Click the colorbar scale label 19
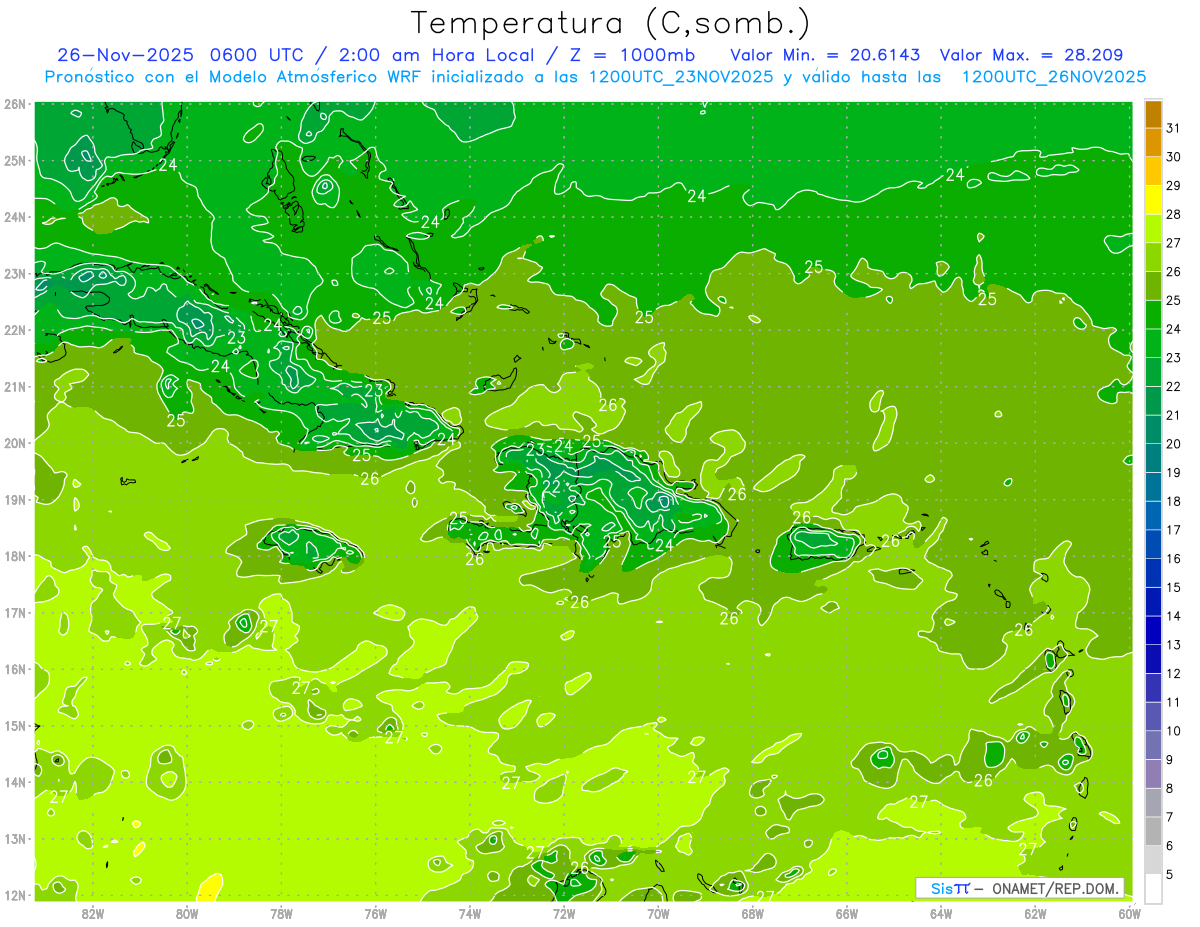Image resolution: width=1200 pixels, height=927 pixels. click(1173, 473)
